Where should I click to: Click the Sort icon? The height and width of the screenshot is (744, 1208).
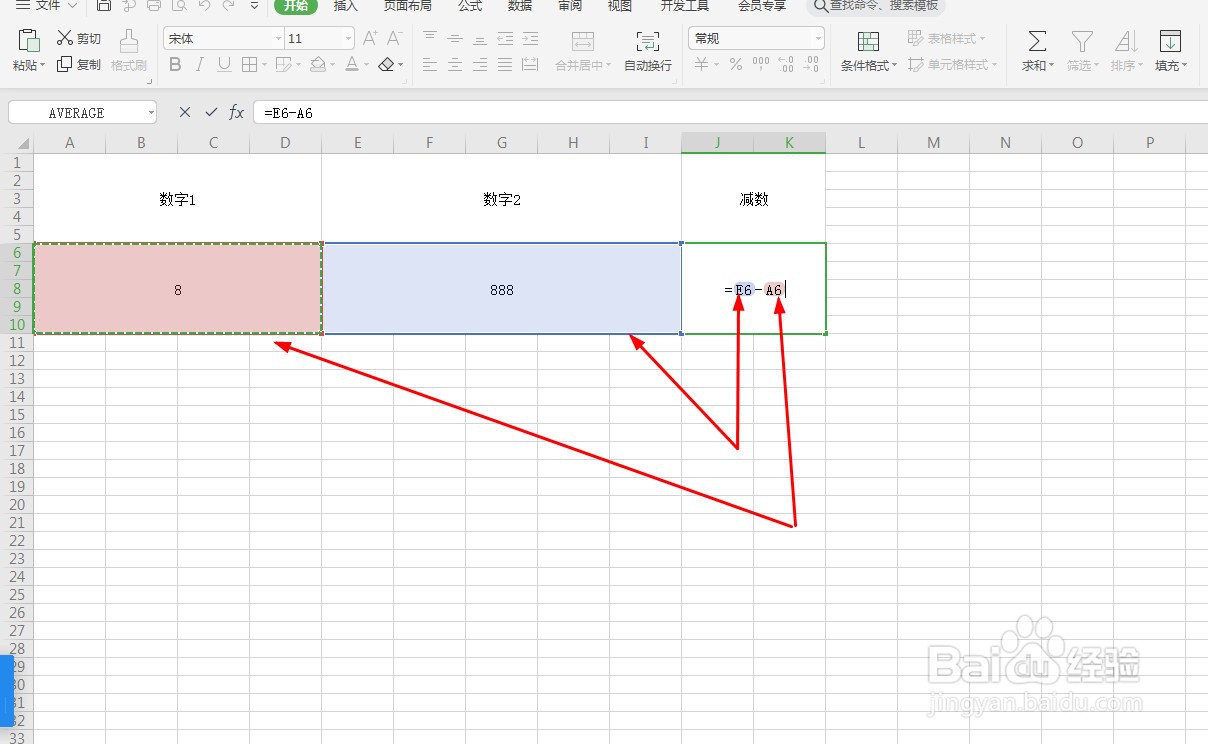click(x=1126, y=41)
